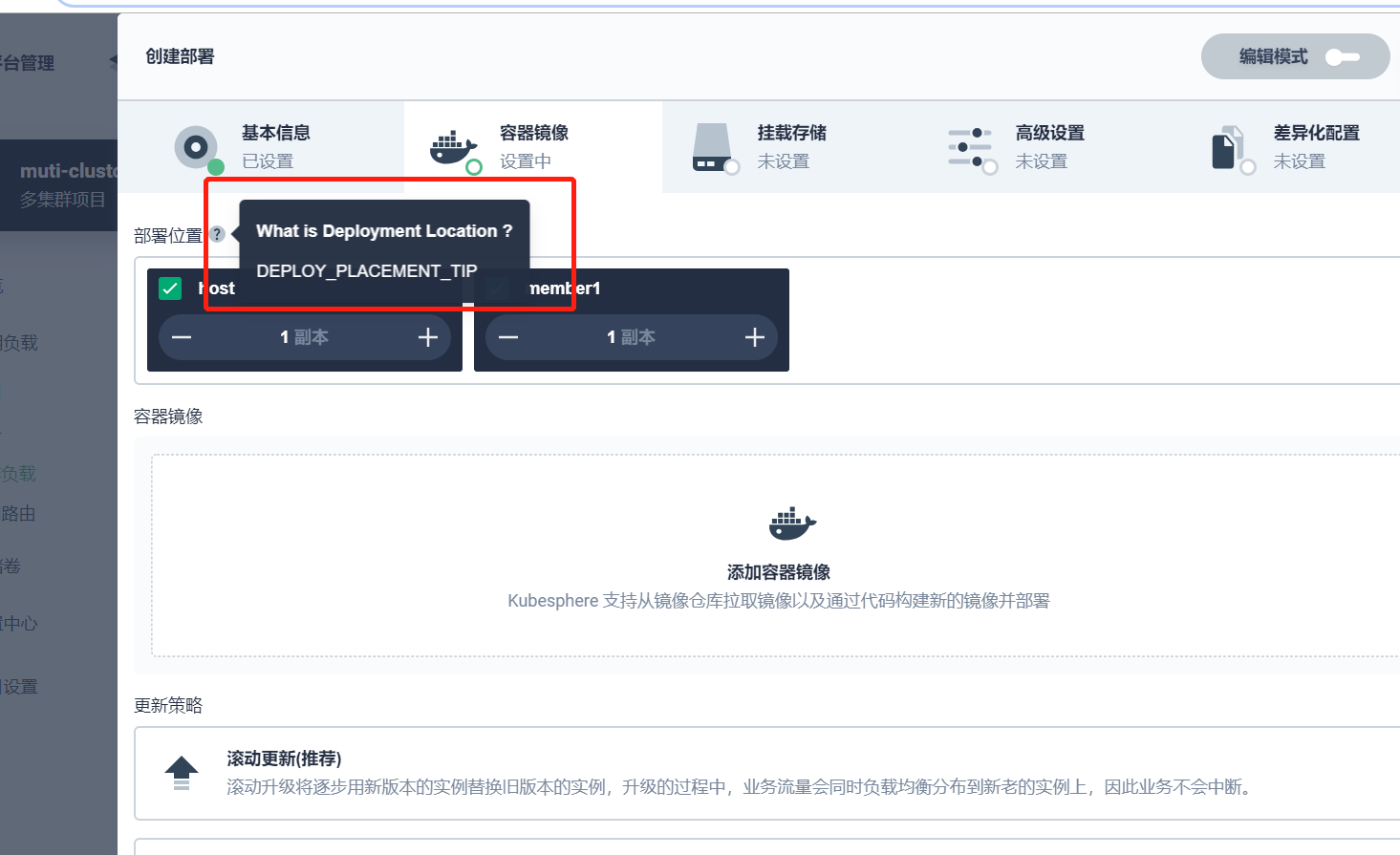This screenshot has width=1400, height=855.
Task: Click the DEPLOY_PLACEMENT_TIP tooltip text
Action: pos(367,271)
